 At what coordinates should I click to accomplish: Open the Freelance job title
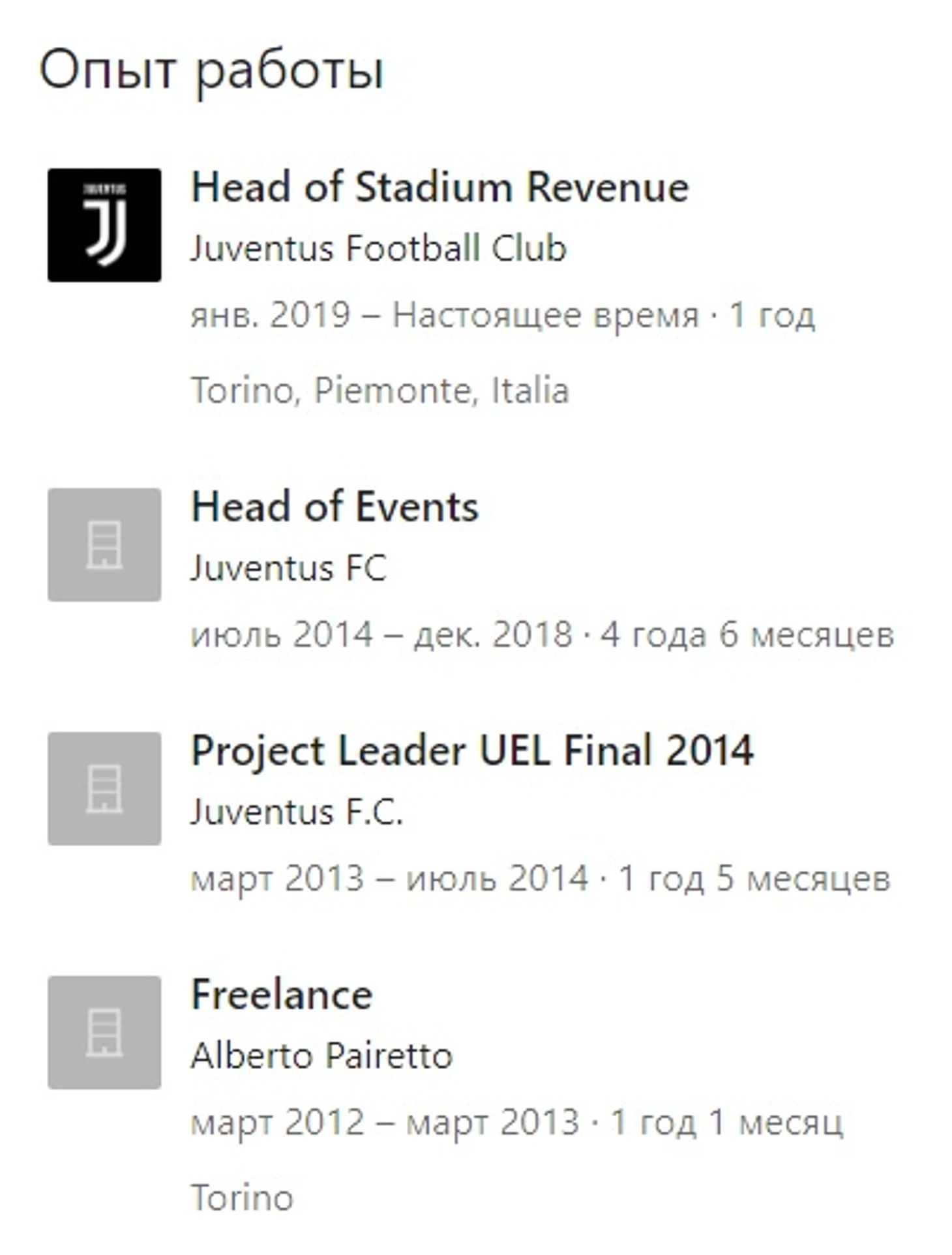pos(281,994)
